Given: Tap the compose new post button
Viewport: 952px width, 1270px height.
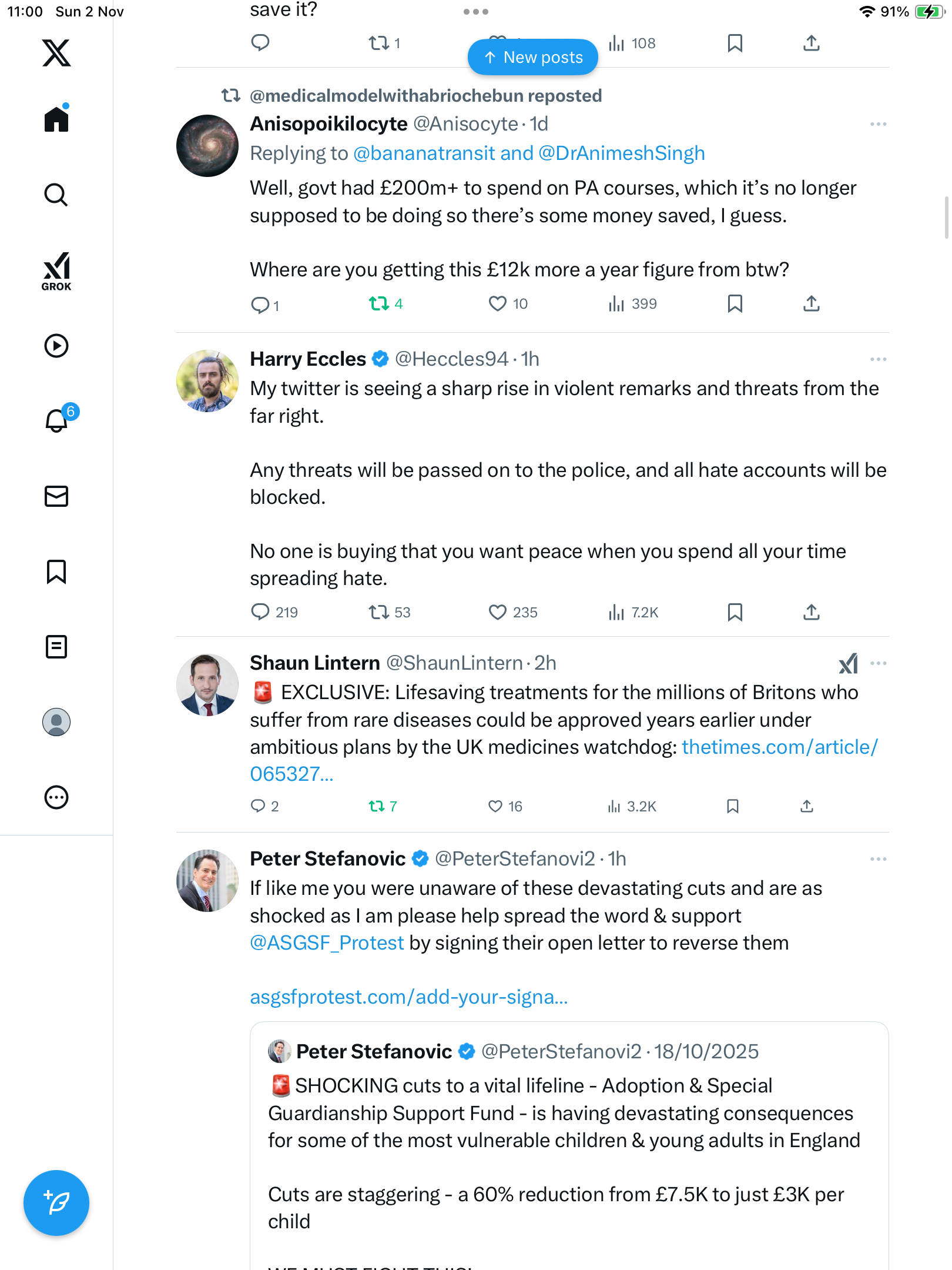Looking at the screenshot, I should point(56,1203).
